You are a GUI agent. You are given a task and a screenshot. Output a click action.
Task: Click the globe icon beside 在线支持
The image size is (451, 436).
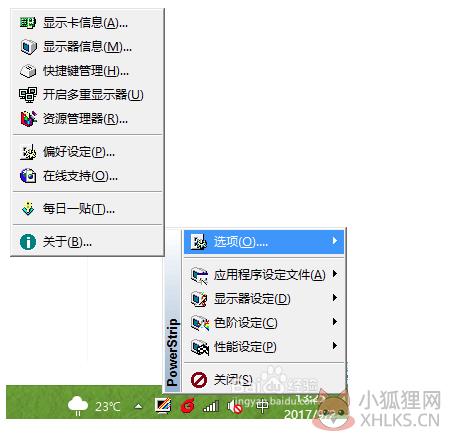(28, 176)
